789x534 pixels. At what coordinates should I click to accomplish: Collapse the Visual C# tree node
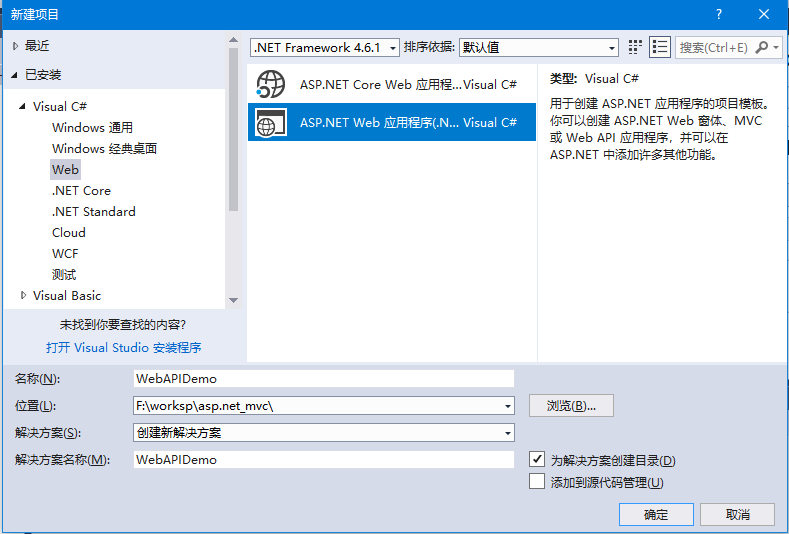point(24,107)
